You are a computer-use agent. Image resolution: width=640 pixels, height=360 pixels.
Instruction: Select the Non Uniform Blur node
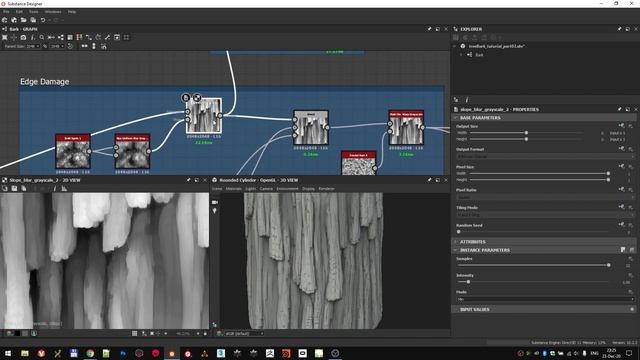[x=132, y=151]
